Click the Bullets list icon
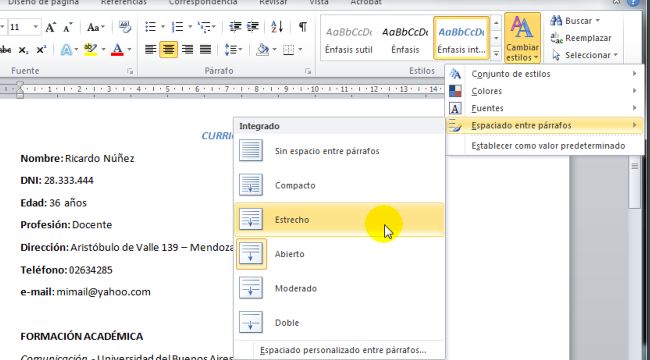Viewport: 650px width, 360px height. [x=150, y=27]
